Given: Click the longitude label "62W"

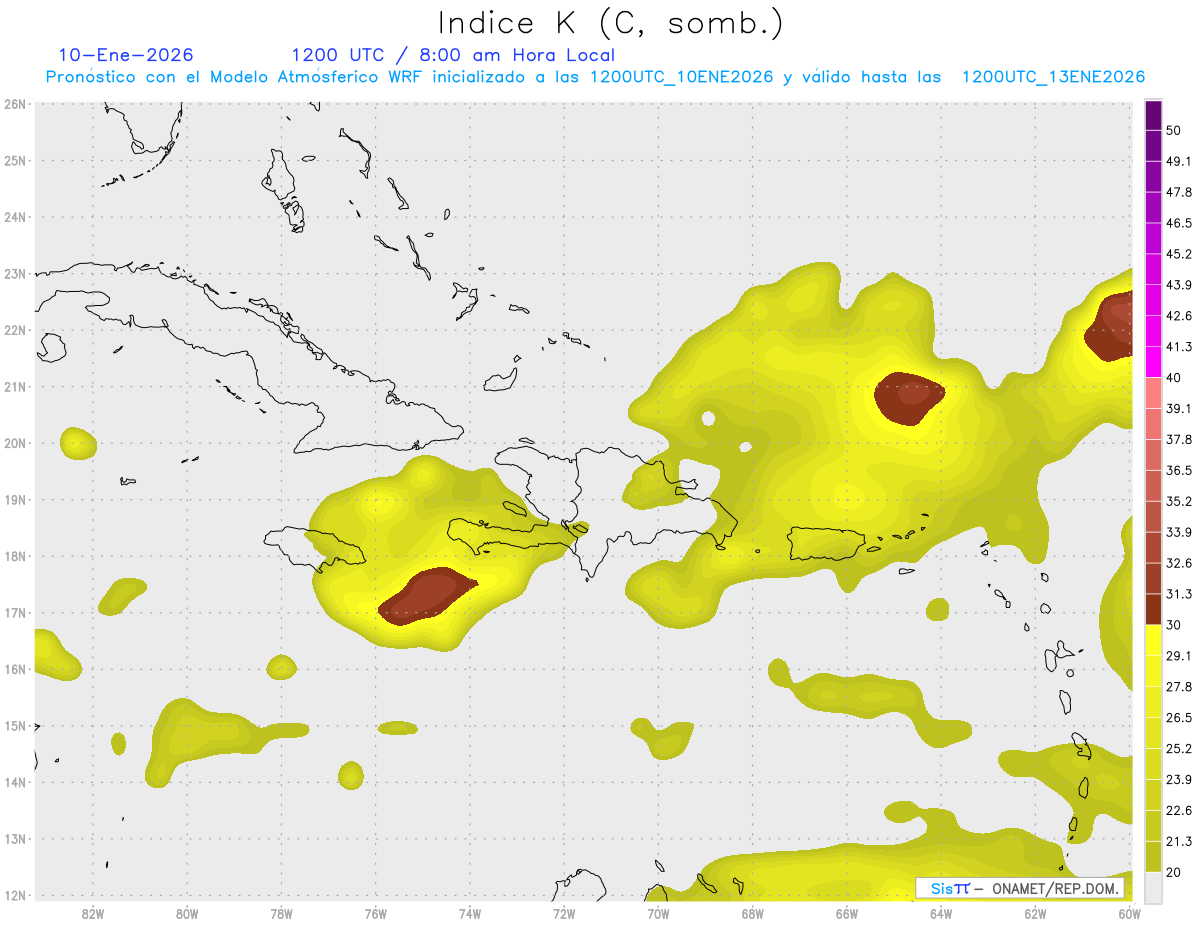Looking at the screenshot, I should click(1035, 913).
